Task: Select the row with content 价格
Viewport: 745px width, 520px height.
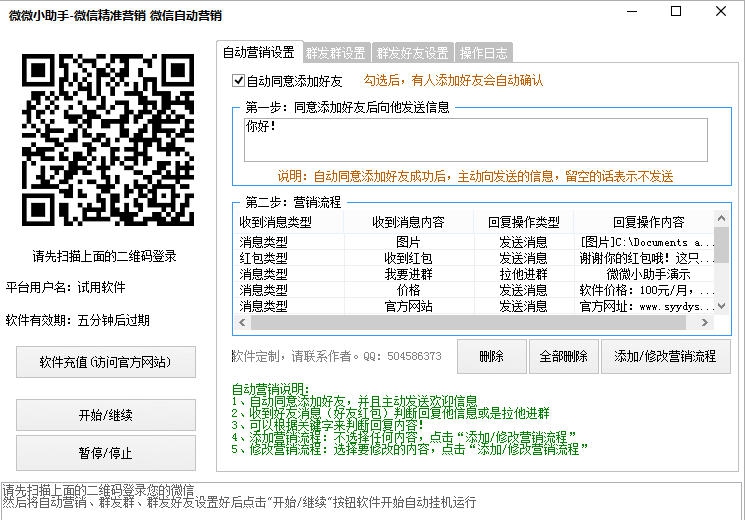Action: coord(475,290)
